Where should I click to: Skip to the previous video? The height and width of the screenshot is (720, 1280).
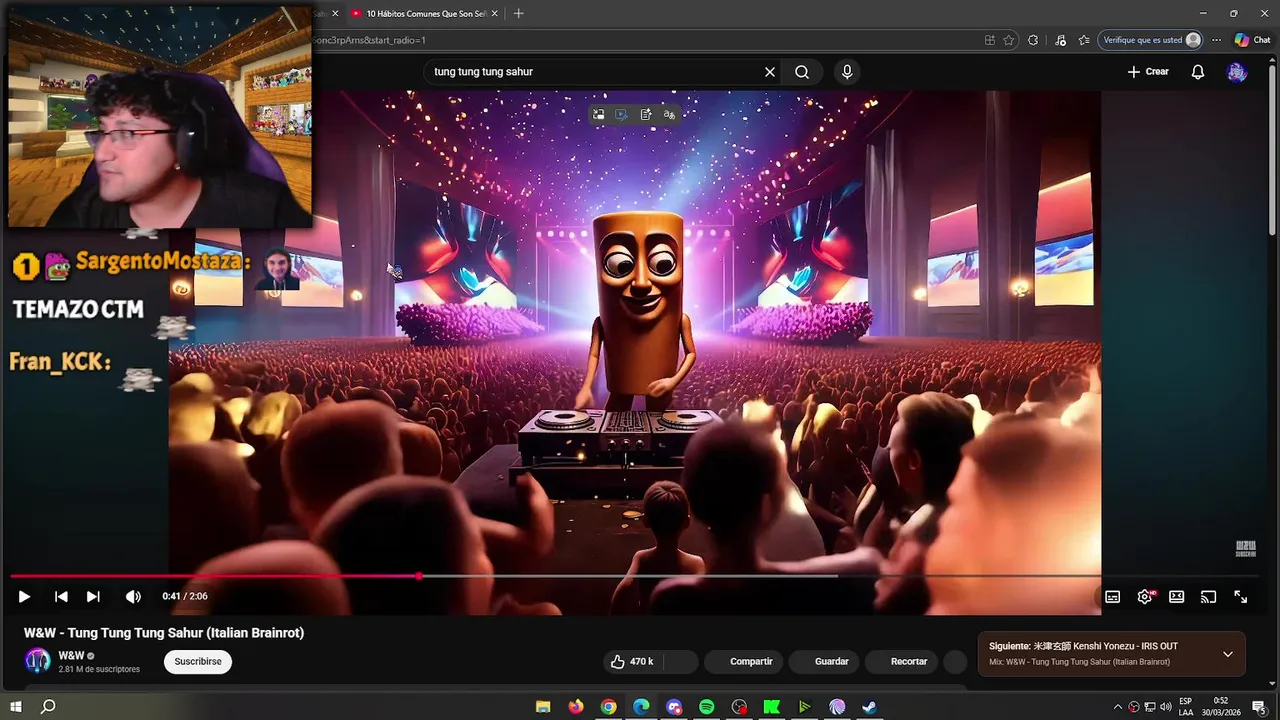click(x=61, y=597)
